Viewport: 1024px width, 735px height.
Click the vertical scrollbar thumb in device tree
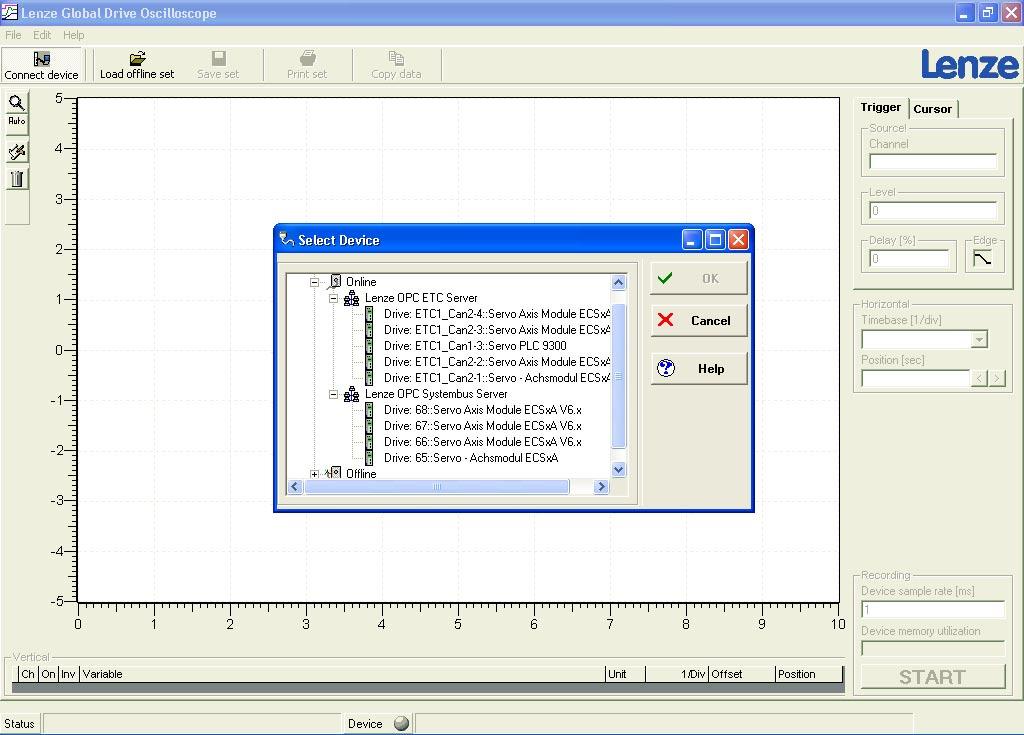coord(618,376)
